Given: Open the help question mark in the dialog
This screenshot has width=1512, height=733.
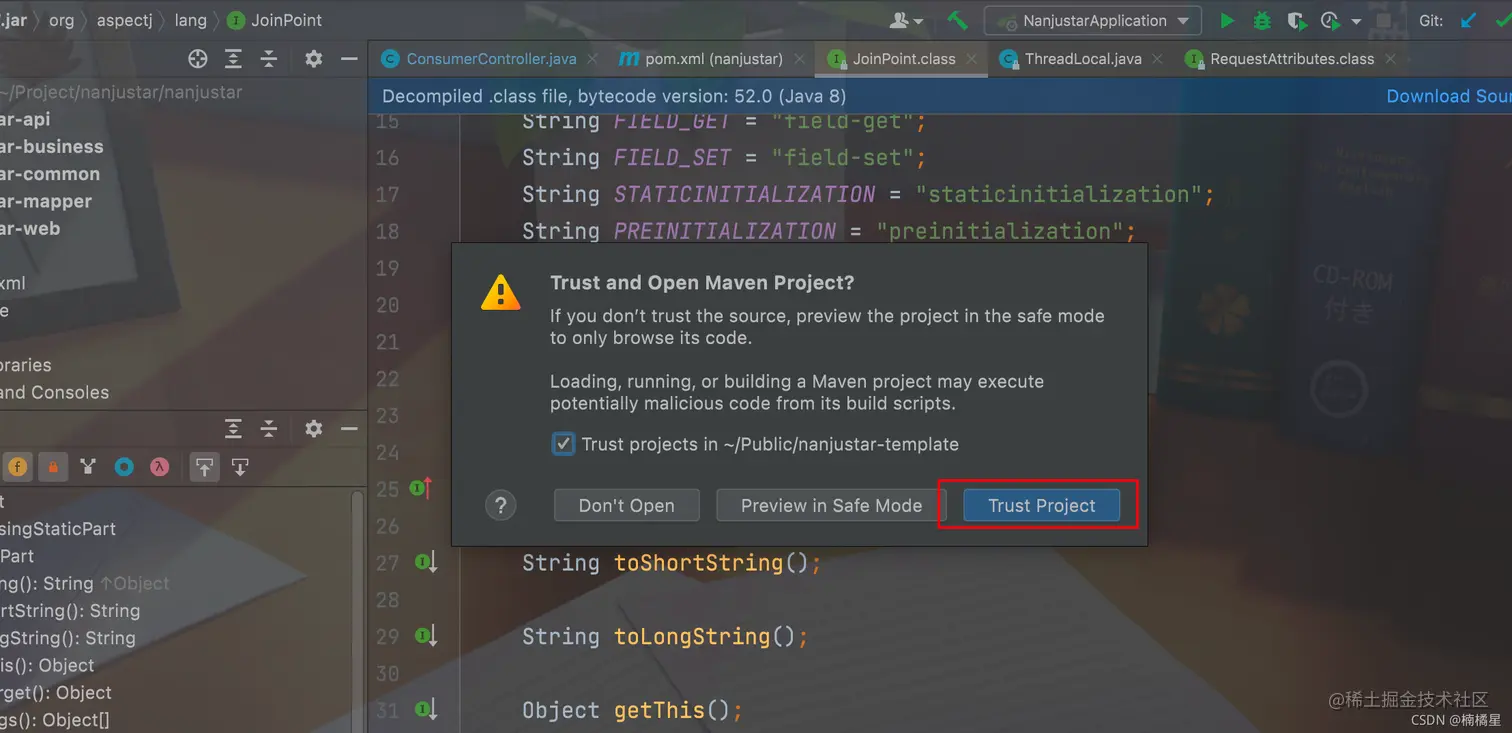Looking at the screenshot, I should 500,505.
